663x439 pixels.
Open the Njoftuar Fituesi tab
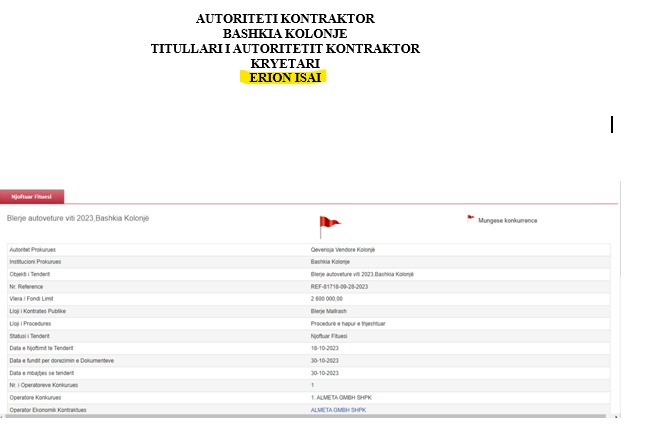(x=32, y=196)
